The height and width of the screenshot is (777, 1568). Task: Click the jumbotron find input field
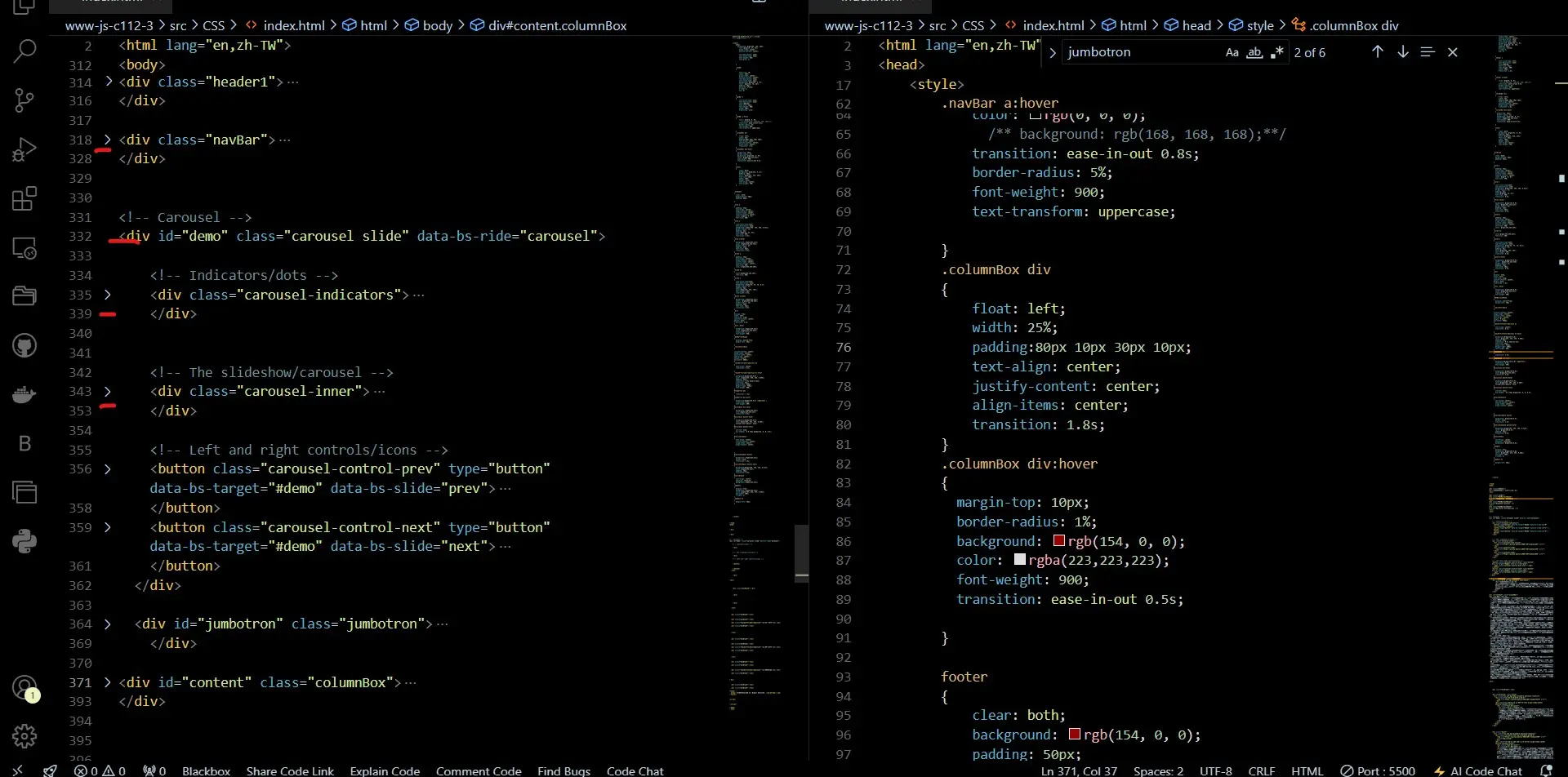pos(1139,52)
